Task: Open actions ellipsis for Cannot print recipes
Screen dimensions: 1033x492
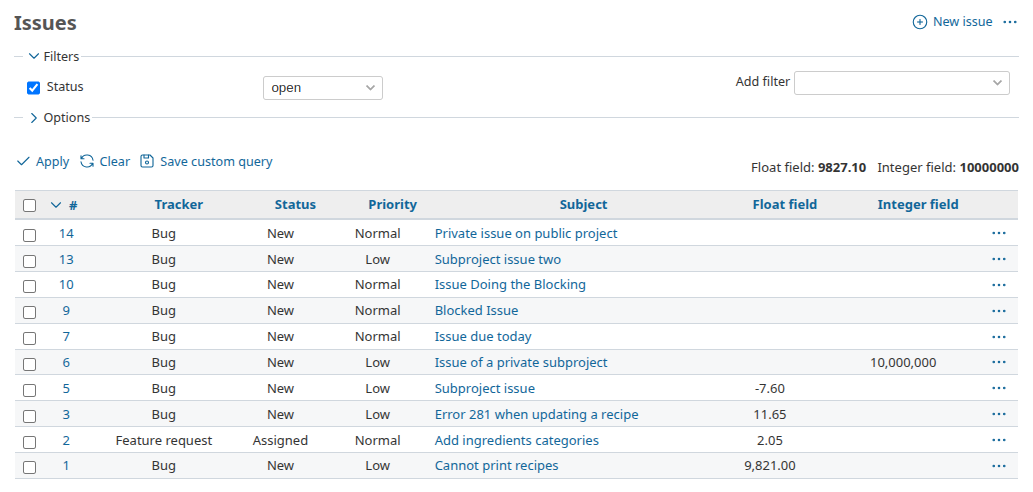Action: [998, 466]
